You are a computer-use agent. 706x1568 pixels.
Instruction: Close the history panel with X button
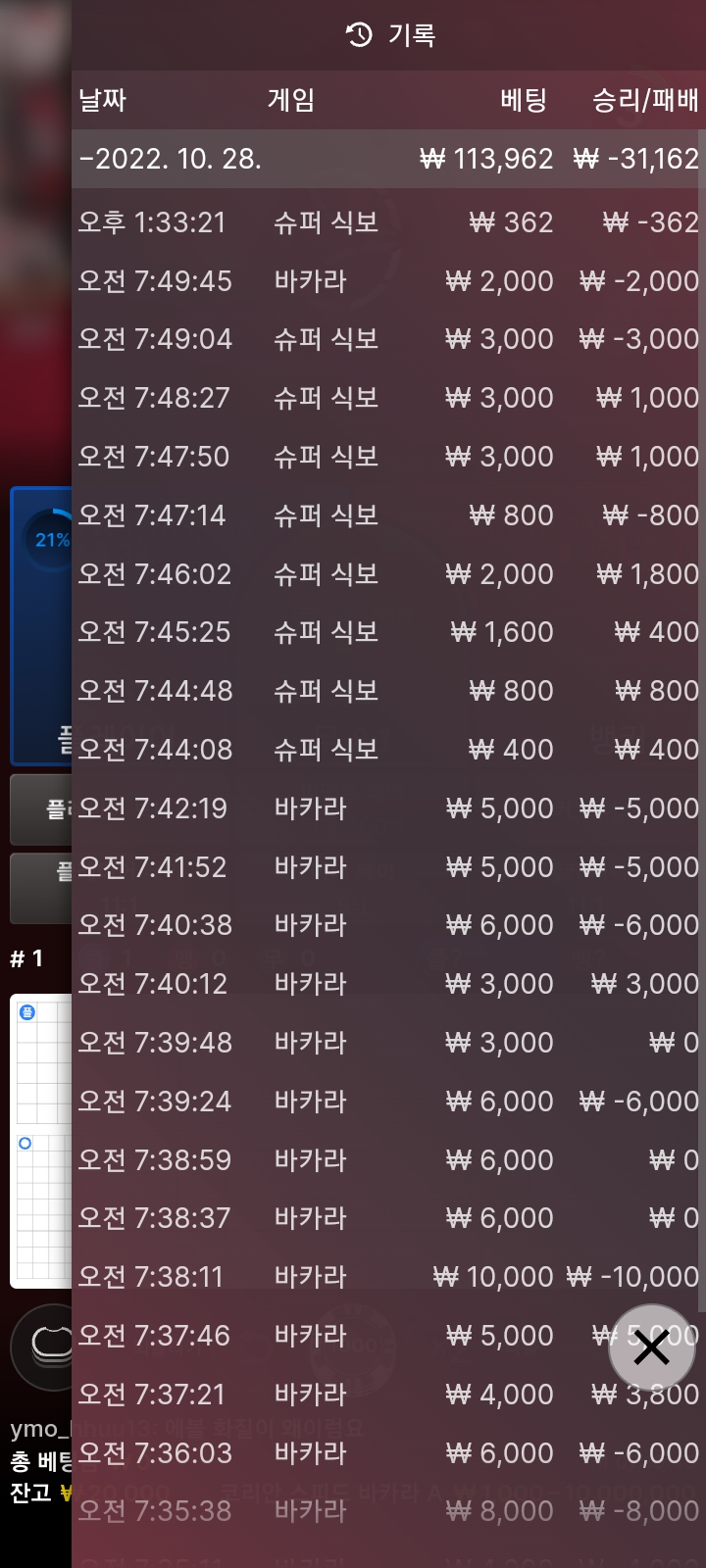(651, 1348)
